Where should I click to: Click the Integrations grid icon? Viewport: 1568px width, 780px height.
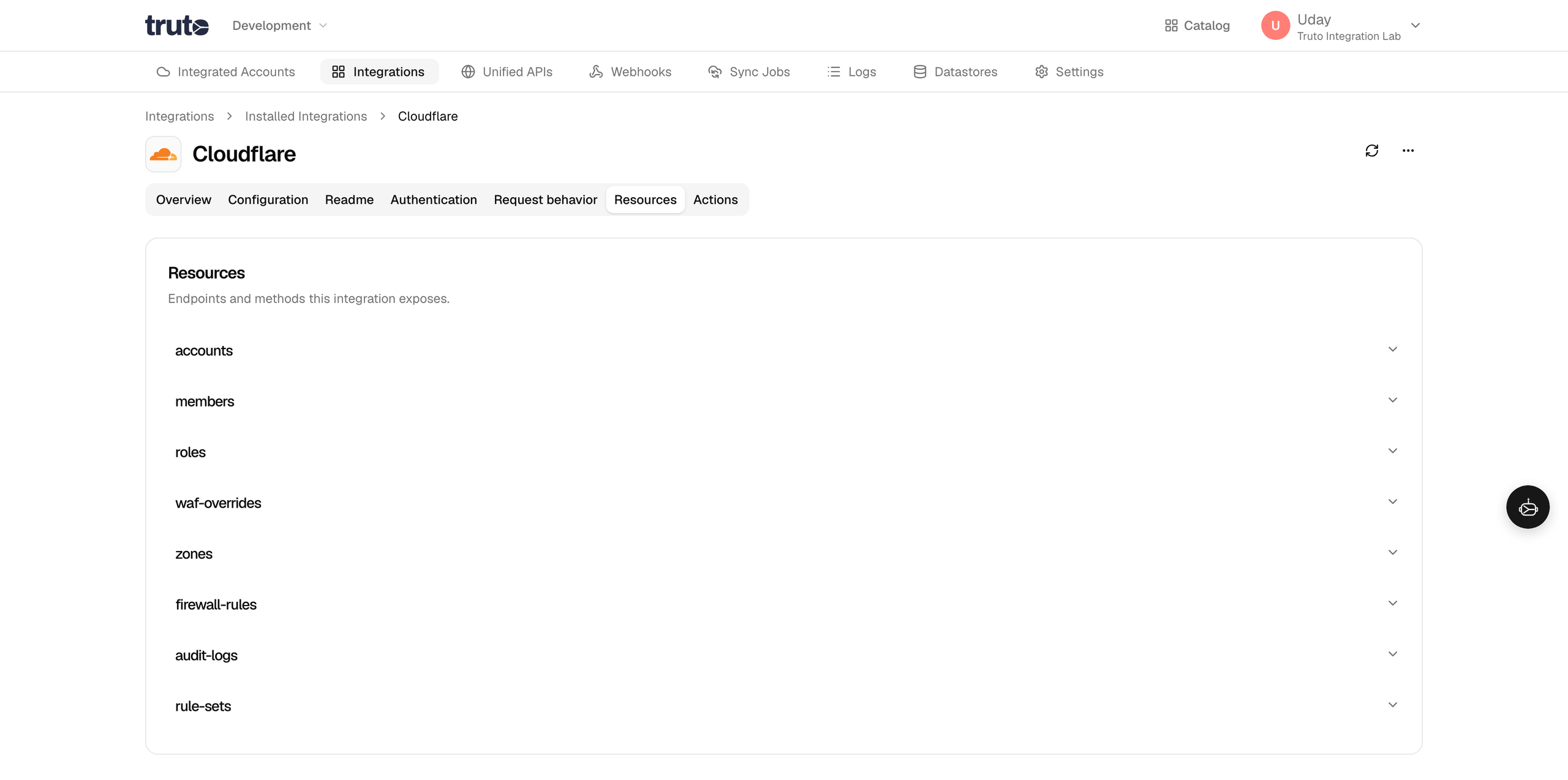click(338, 72)
